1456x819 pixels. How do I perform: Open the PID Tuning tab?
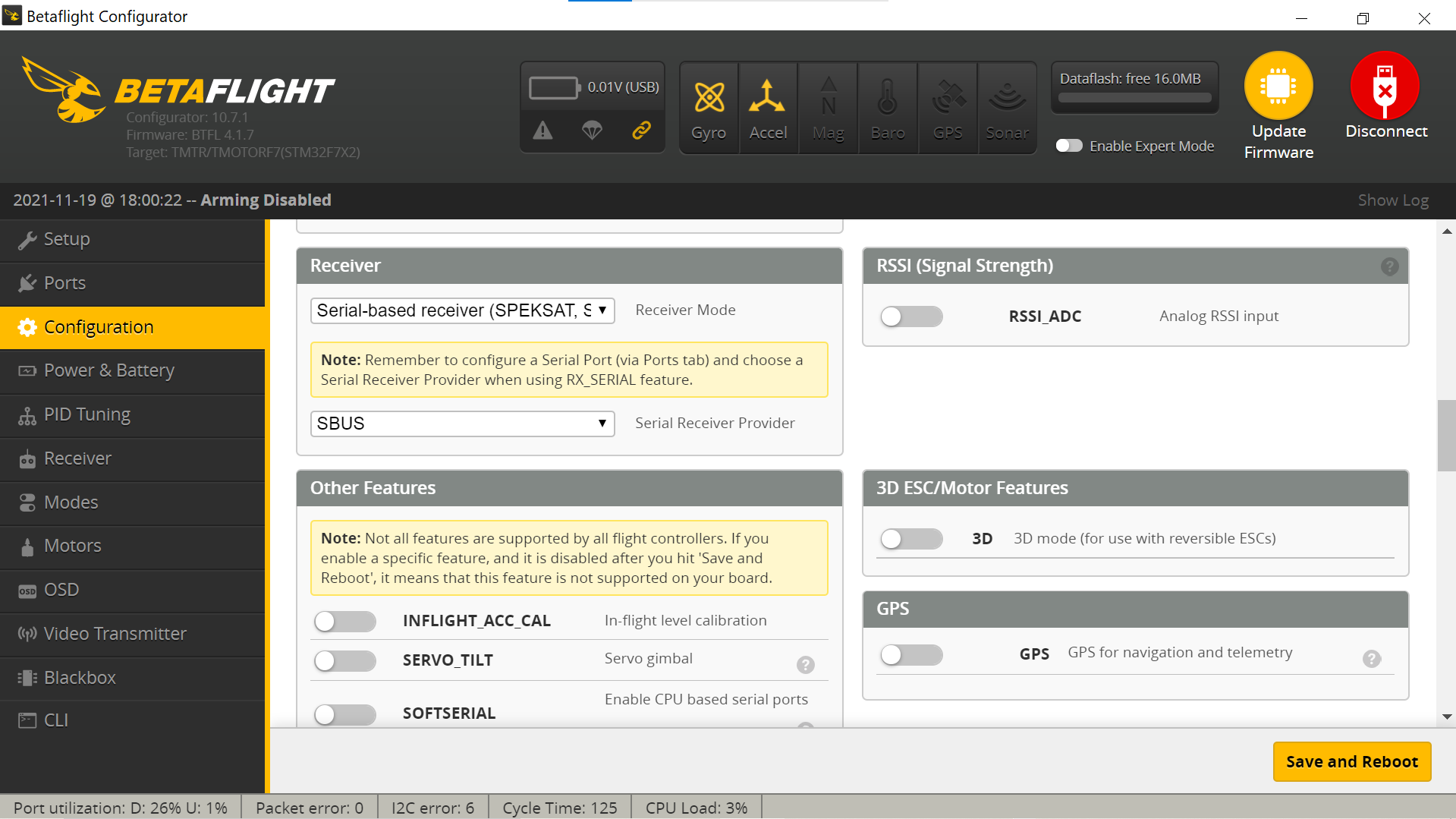pos(133,415)
